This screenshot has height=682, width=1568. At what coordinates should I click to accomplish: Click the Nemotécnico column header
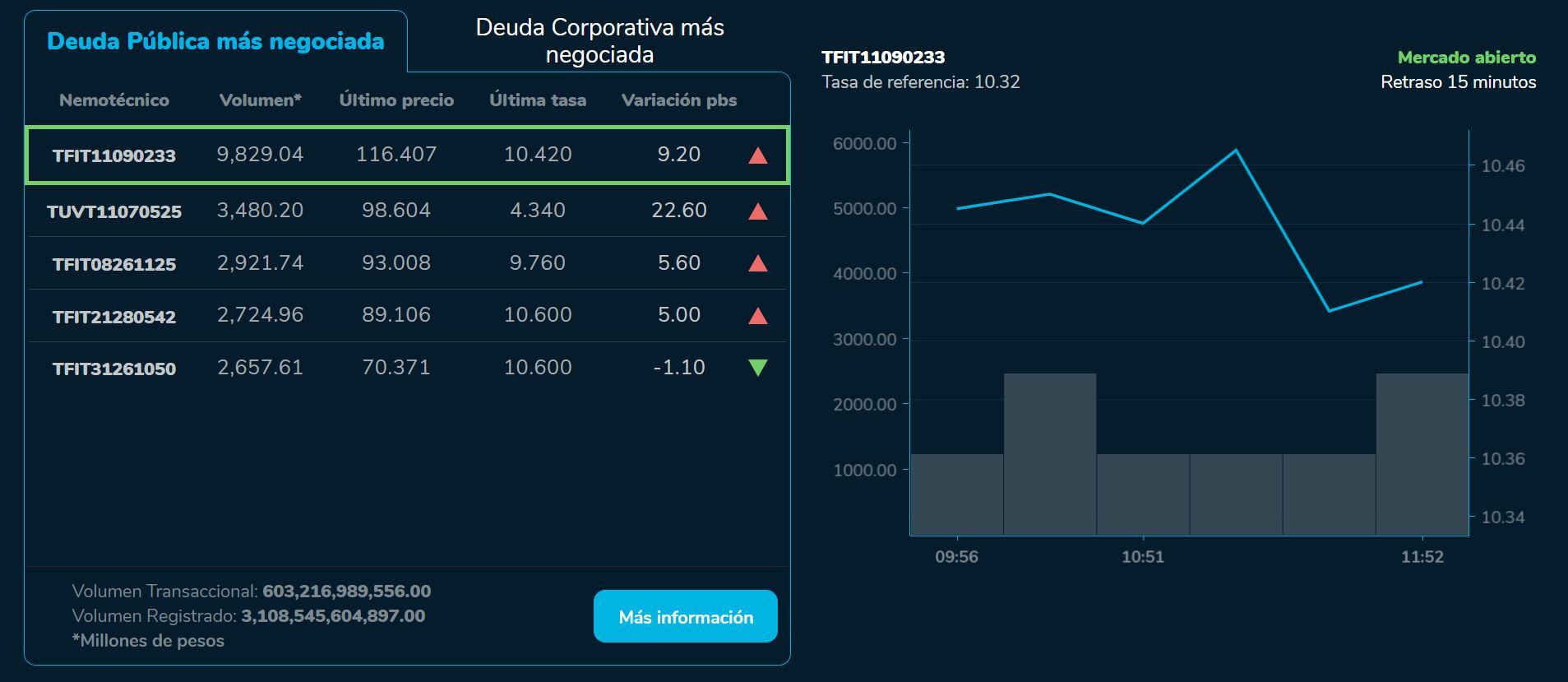tap(114, 100)
